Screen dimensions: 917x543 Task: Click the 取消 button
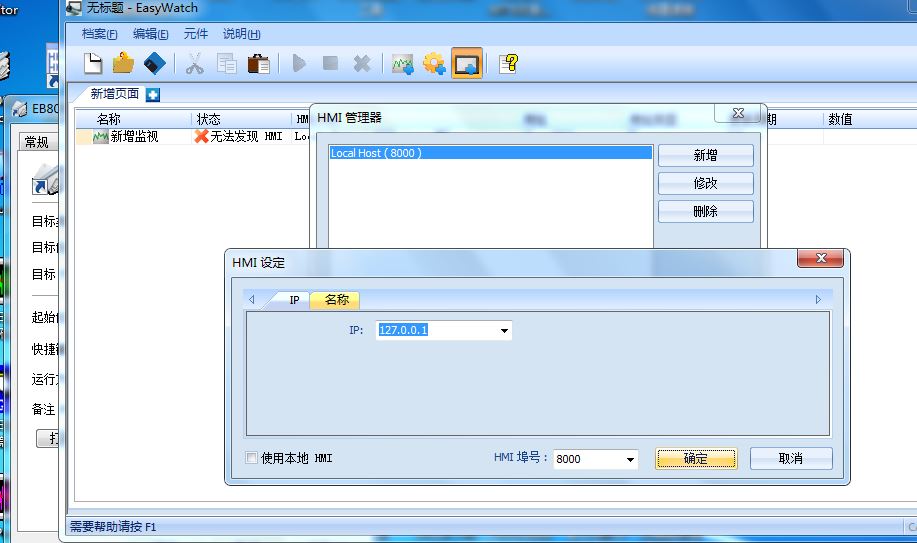coord(790,459)
